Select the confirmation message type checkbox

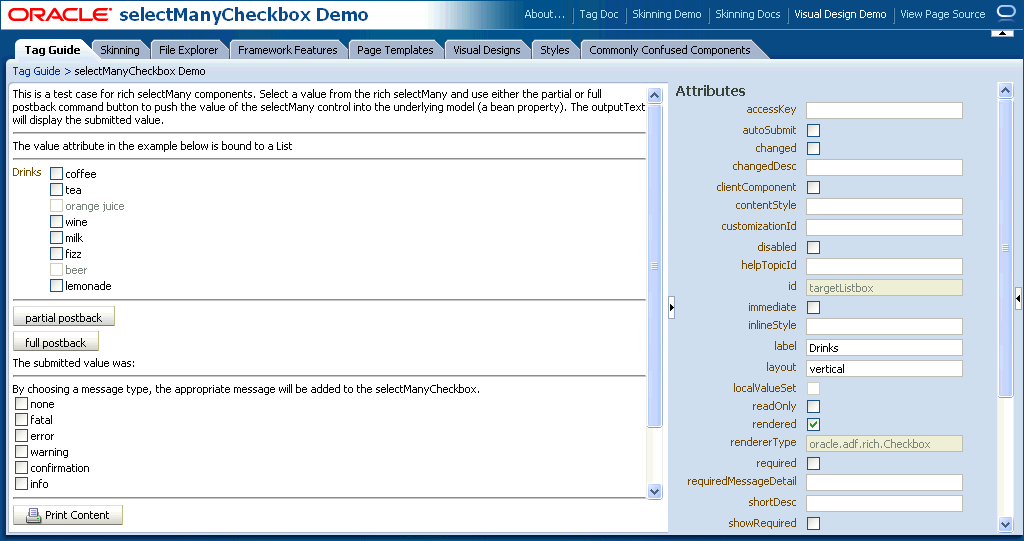22,468
